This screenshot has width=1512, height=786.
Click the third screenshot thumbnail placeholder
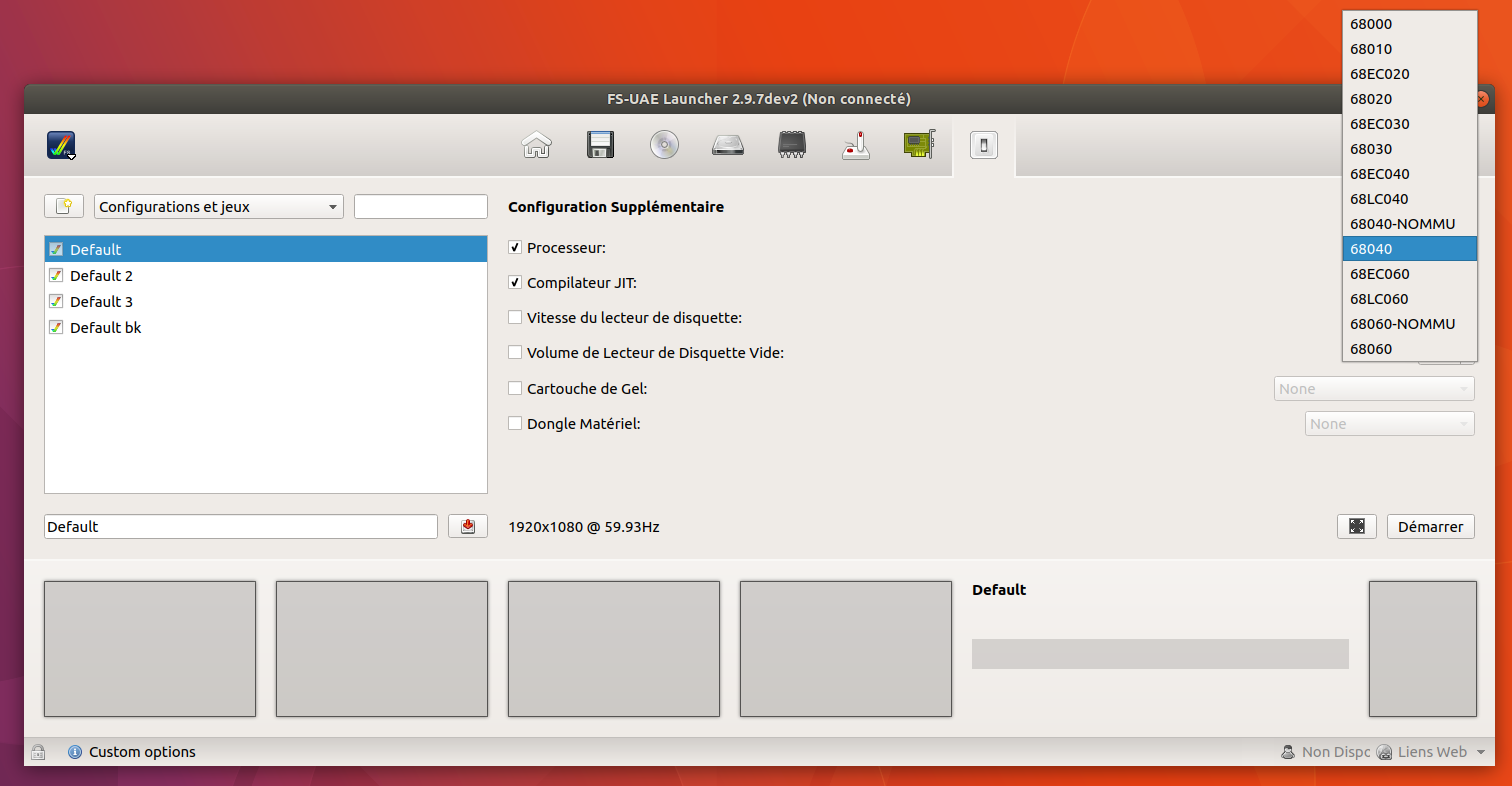[x=614, y=649]
